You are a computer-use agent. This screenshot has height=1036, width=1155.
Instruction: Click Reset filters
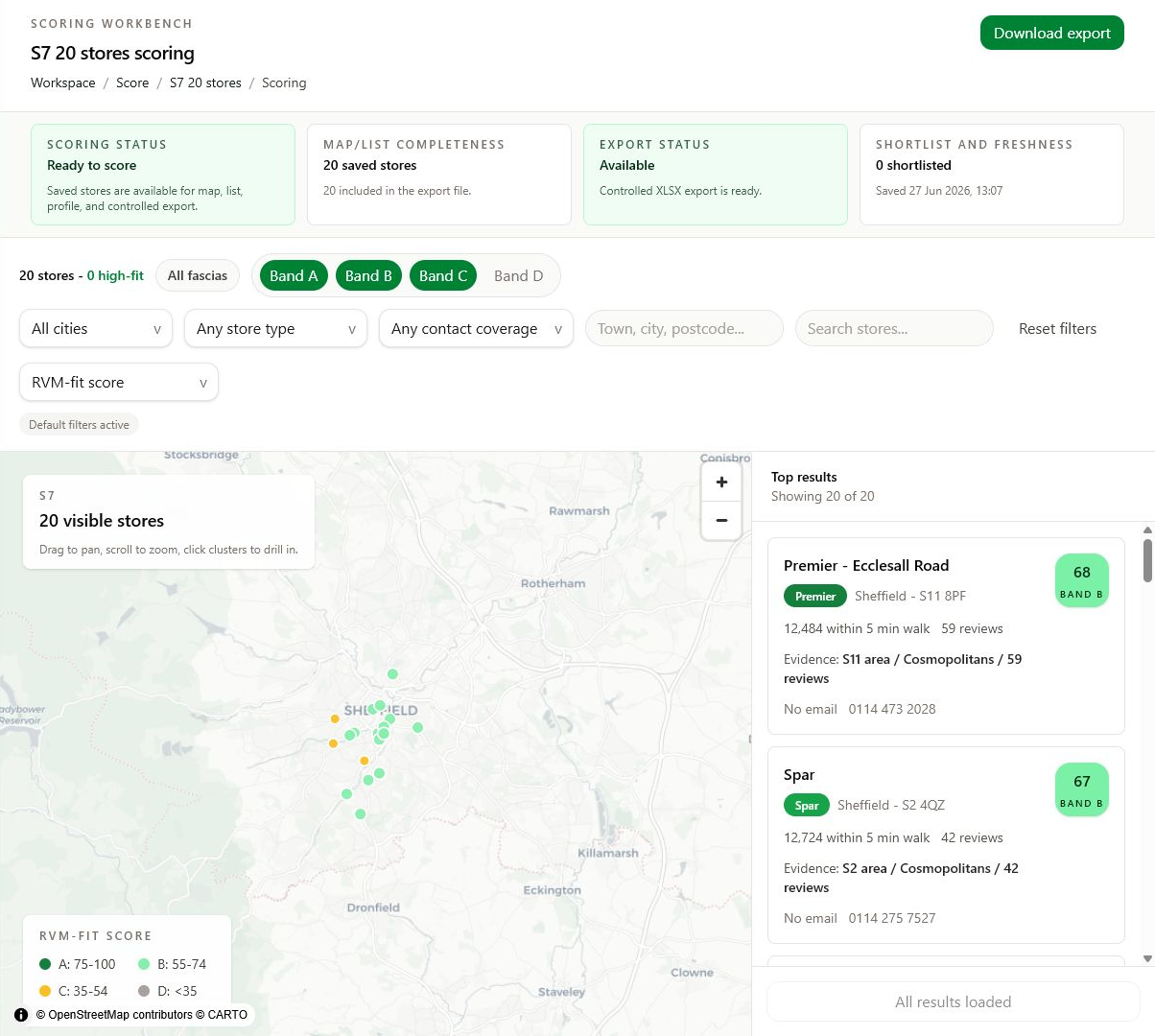[1057, 329]
